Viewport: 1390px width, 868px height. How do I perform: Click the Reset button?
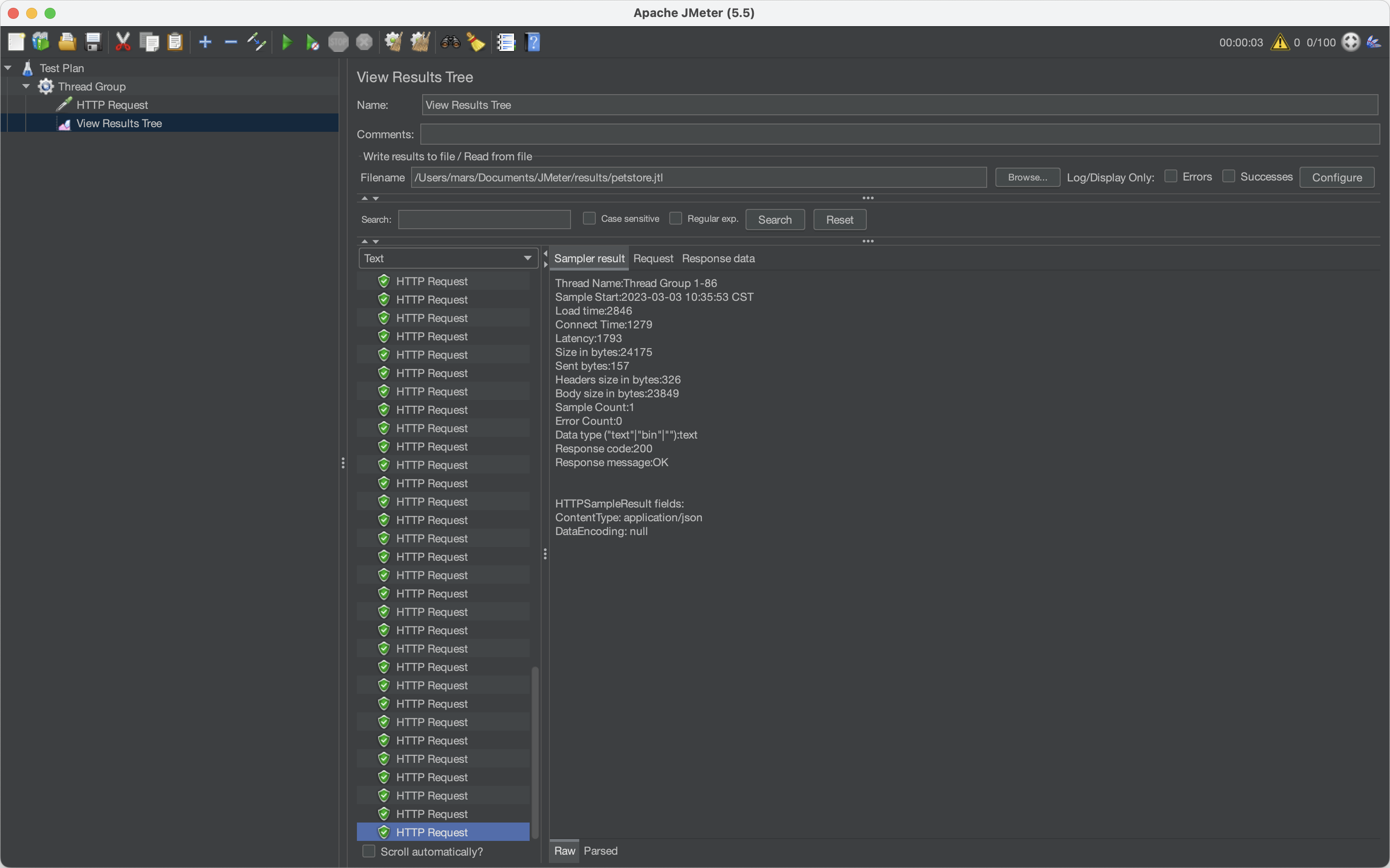(839, 220)
